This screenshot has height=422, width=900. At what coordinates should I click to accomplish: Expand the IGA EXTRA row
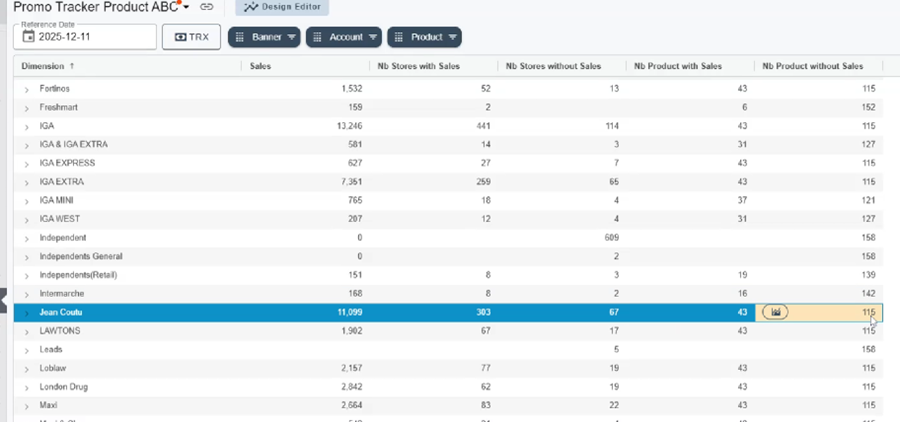(26, 183)
